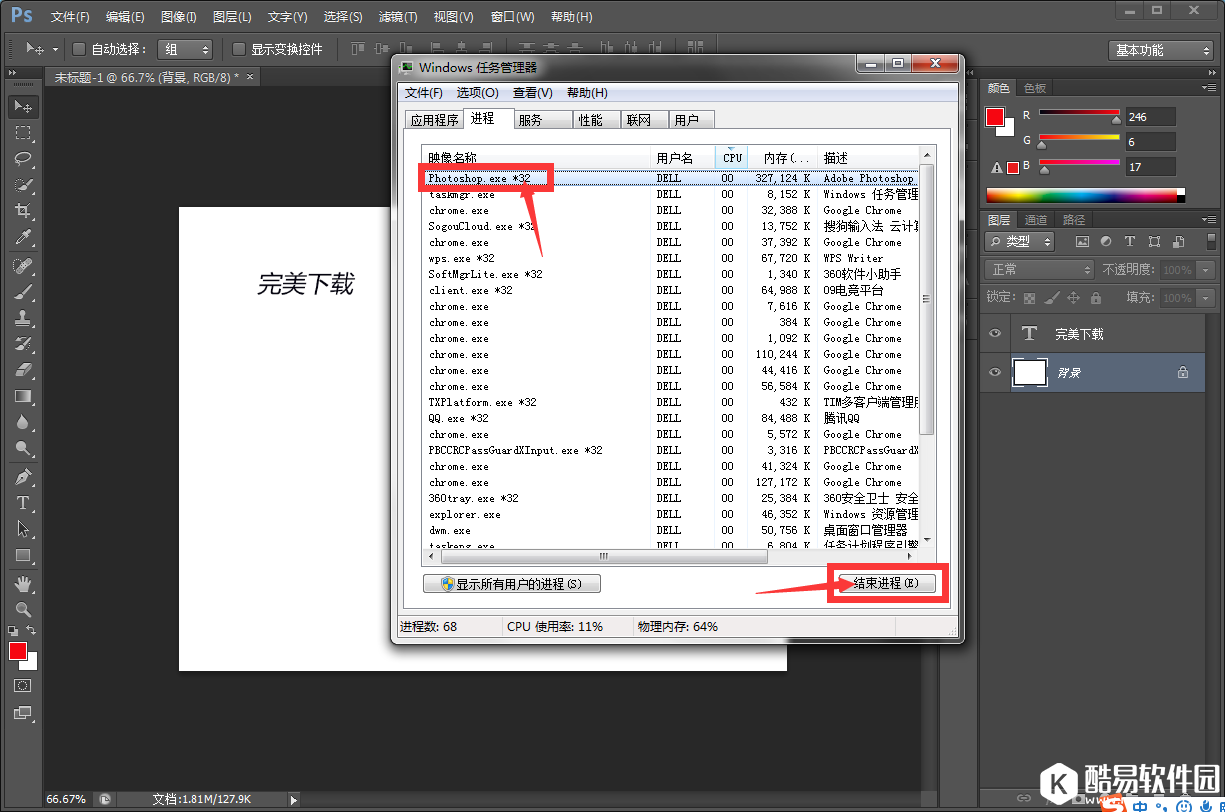Click the 结束进程(E) button
The height and width of the screenshot is (812, 1225).
[884, 583]
